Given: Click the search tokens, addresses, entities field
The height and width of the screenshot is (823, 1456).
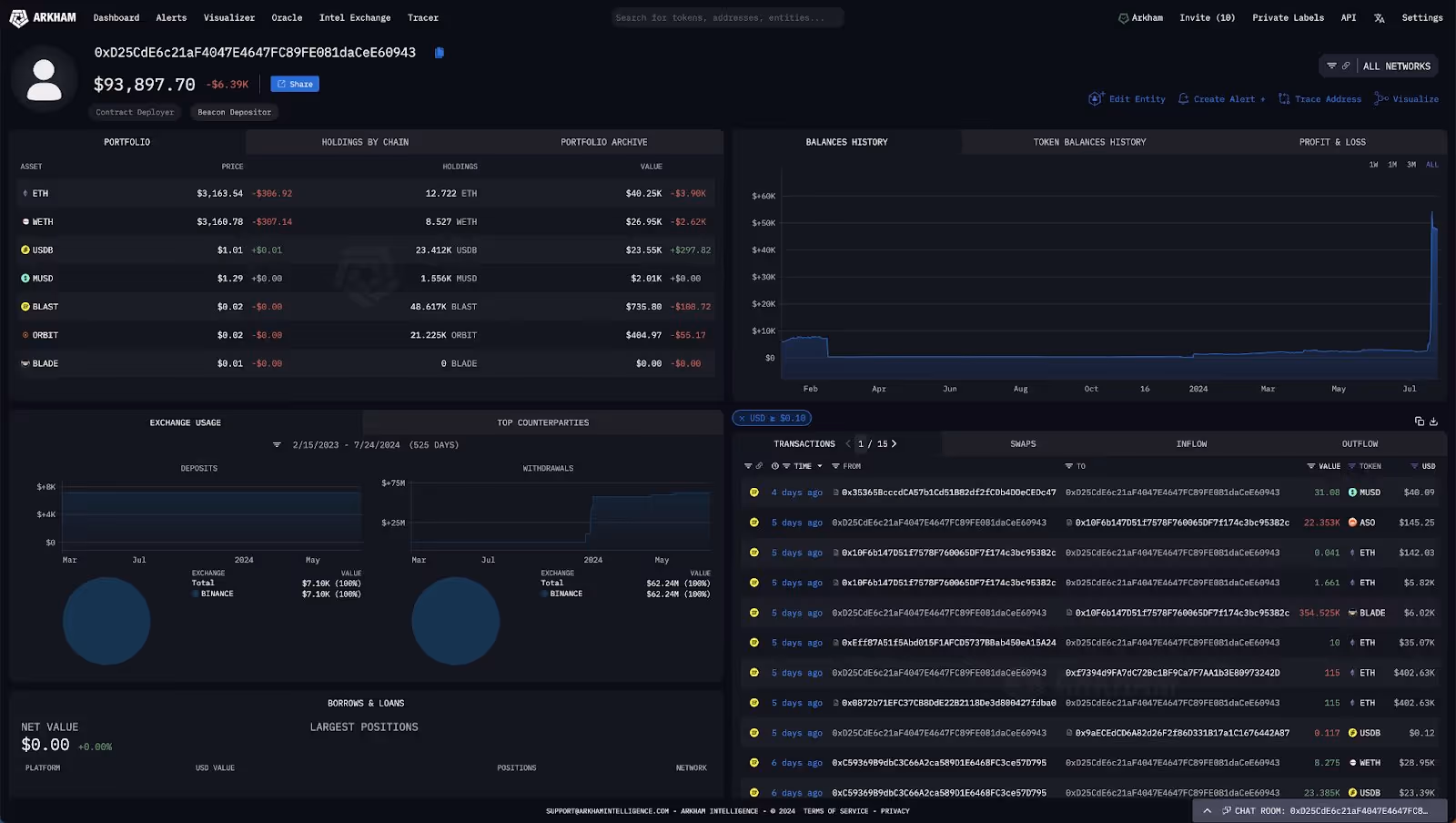Looking at the screenshot, I should click(x=727, y=18).
